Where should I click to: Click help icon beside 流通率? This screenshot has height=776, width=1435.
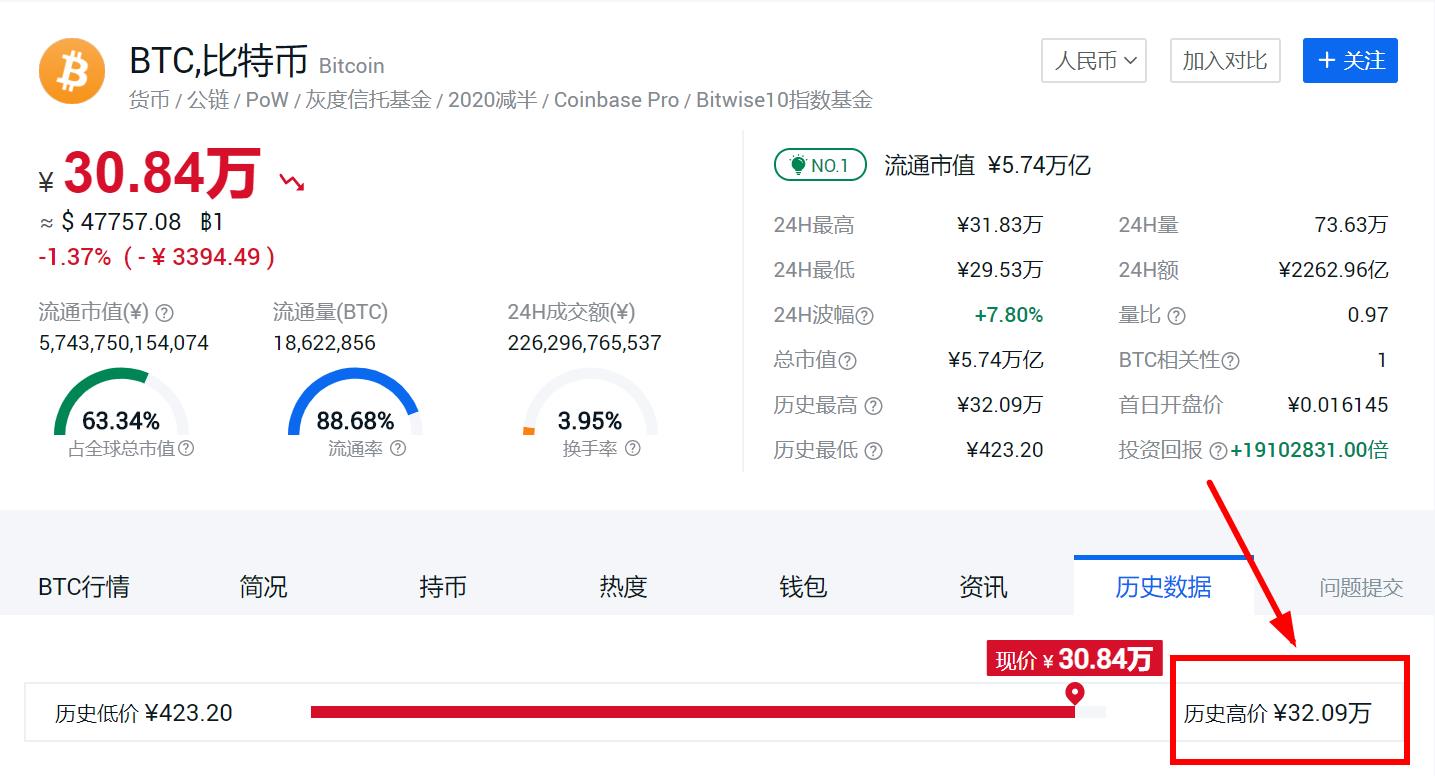pyautogui.click(x=398, y=449)
